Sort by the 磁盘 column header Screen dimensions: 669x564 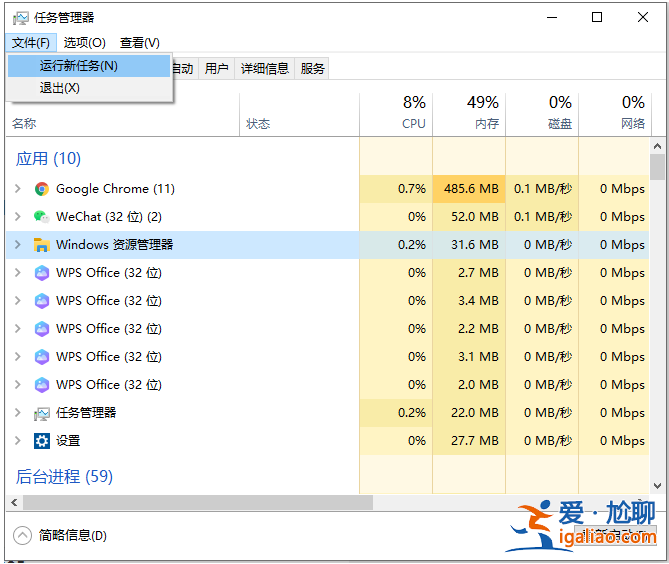tap(542, 114)
